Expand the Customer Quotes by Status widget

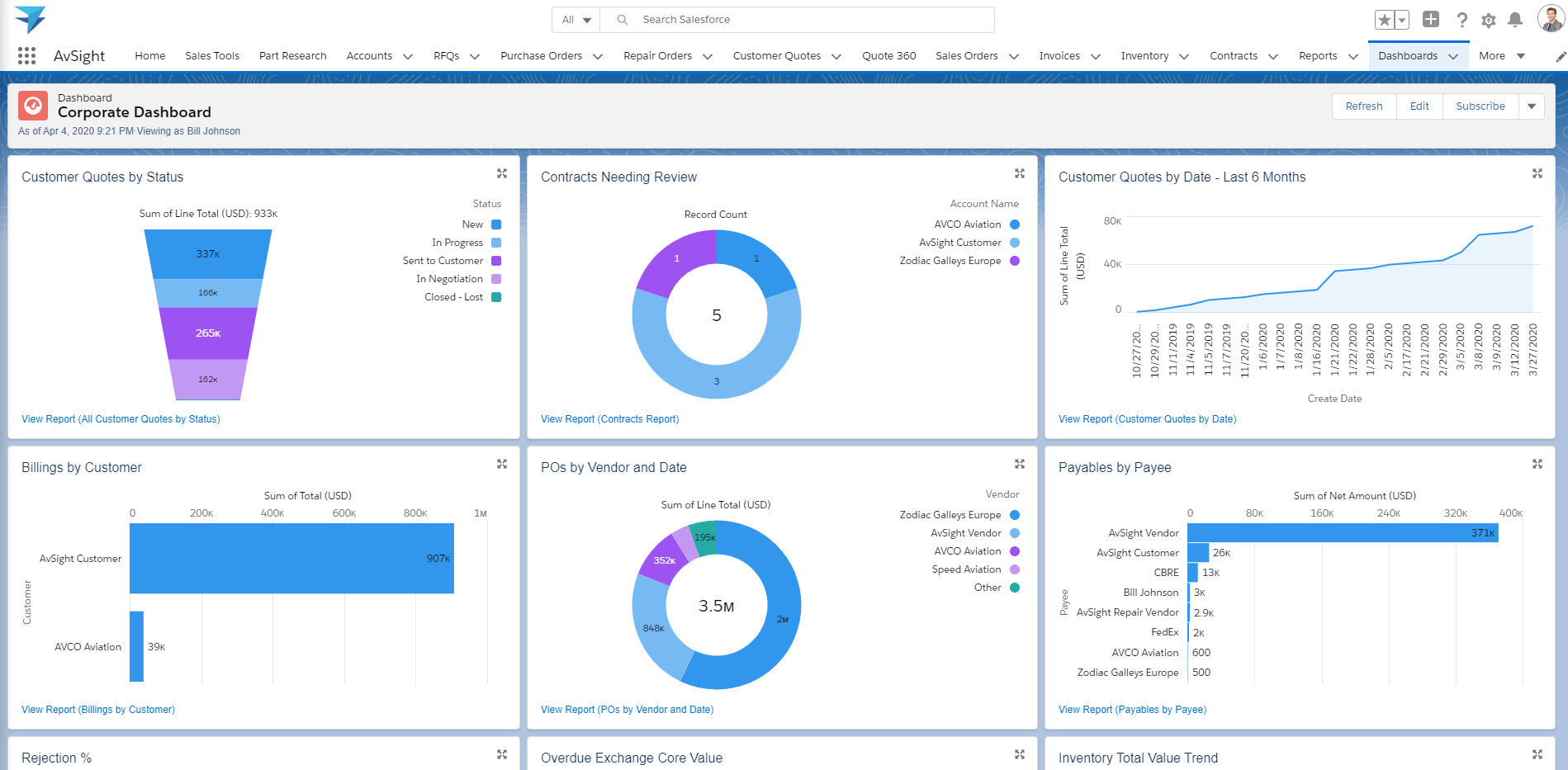click(502, 173)
